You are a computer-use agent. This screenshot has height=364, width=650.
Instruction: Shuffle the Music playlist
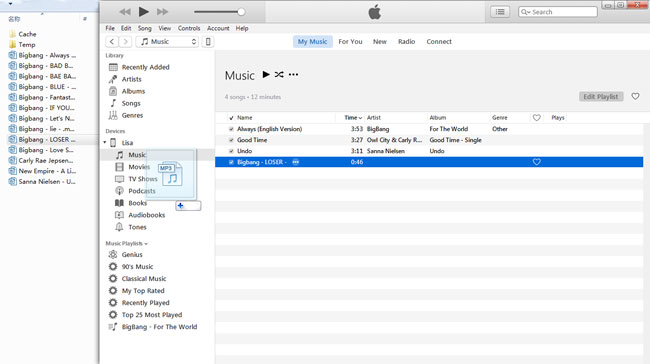point(279,75)
